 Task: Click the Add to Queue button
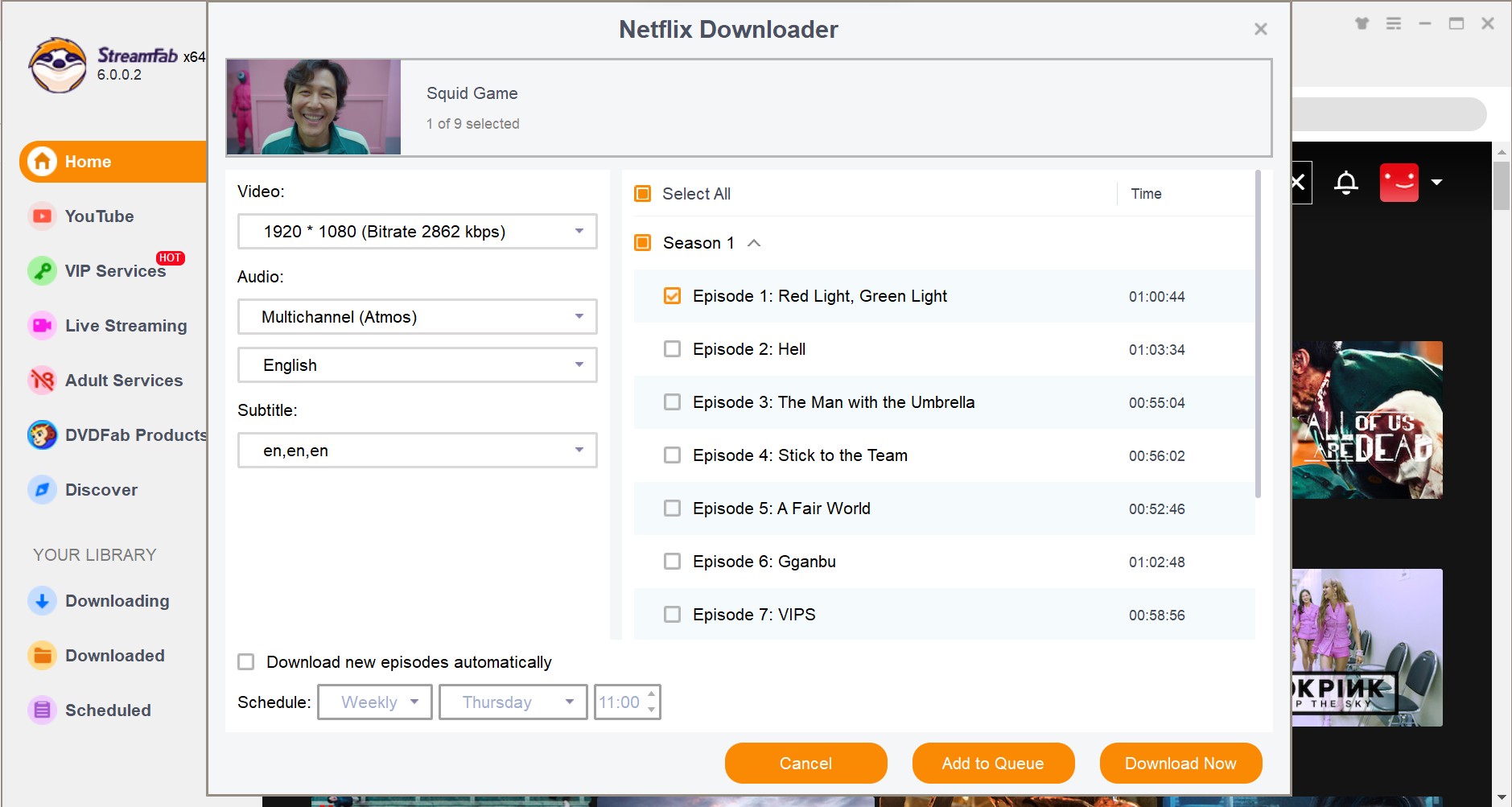992,764
